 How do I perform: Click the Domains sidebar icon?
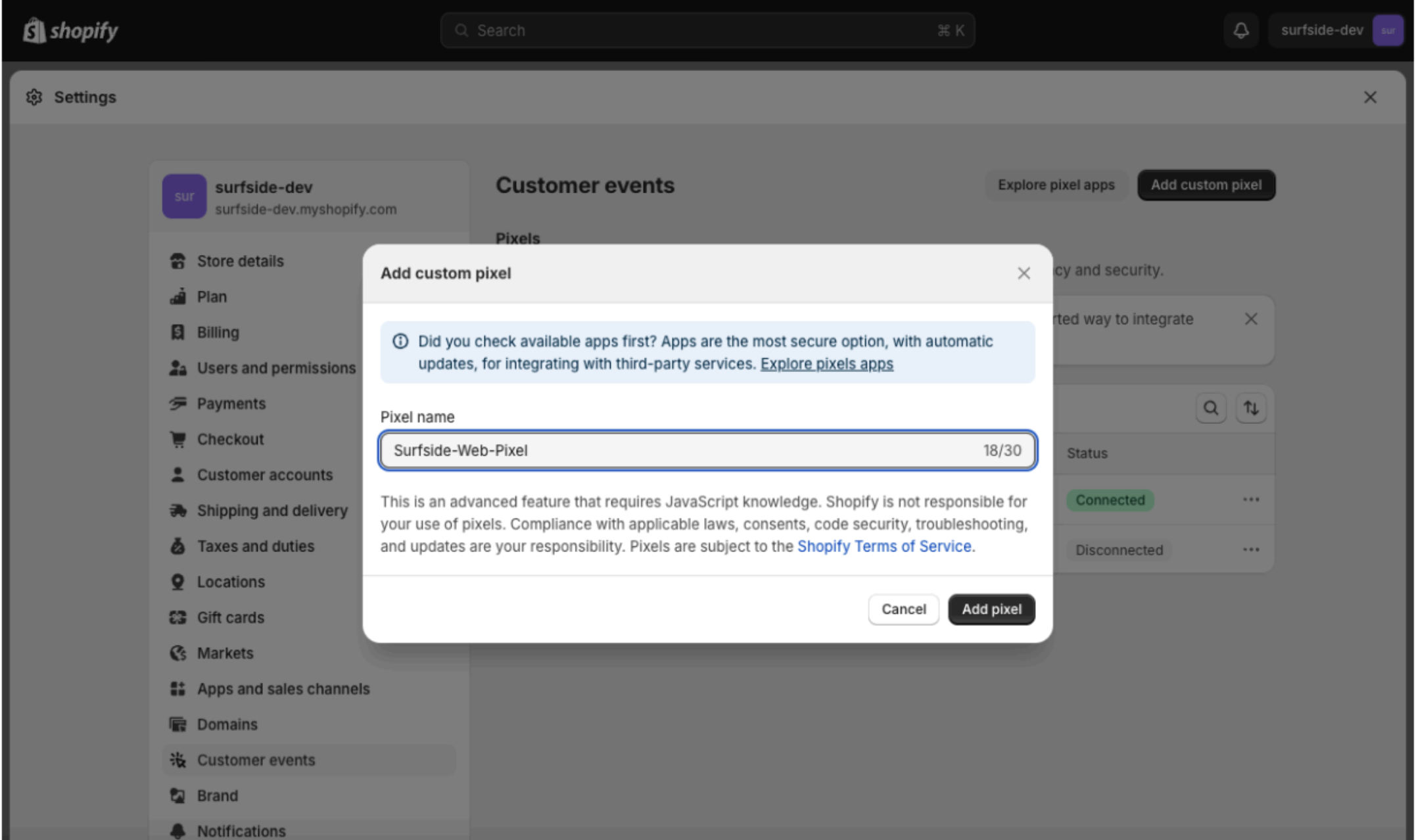[177, 724]
